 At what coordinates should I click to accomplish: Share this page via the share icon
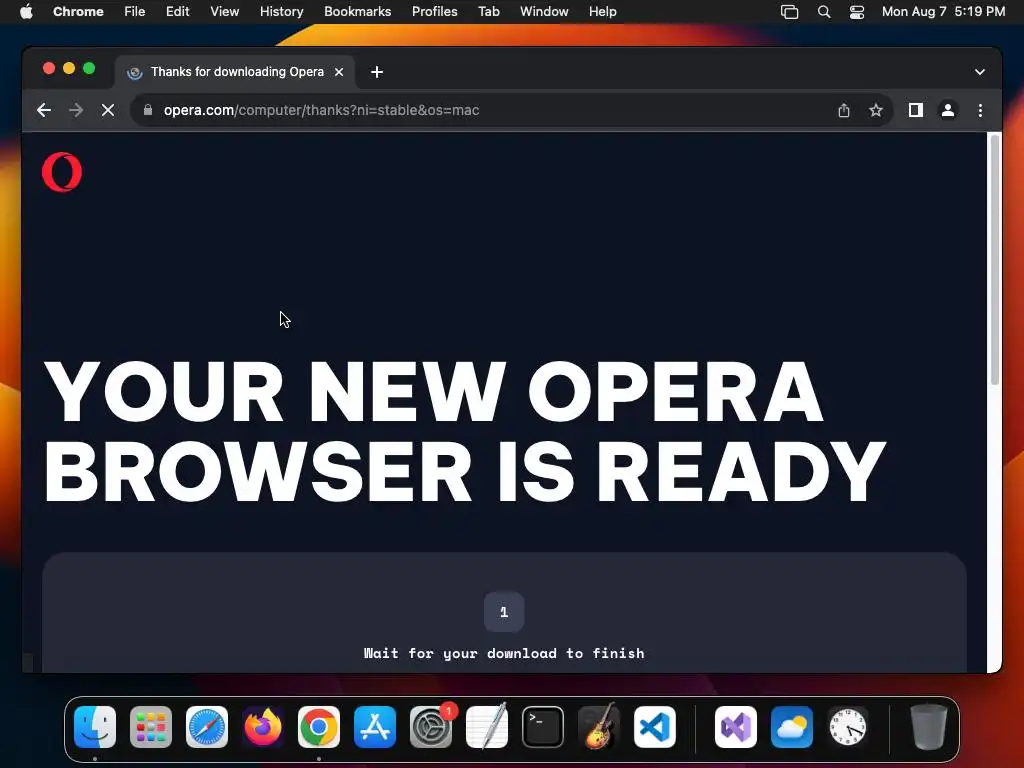pyautogui.click(x=844, y=110)
